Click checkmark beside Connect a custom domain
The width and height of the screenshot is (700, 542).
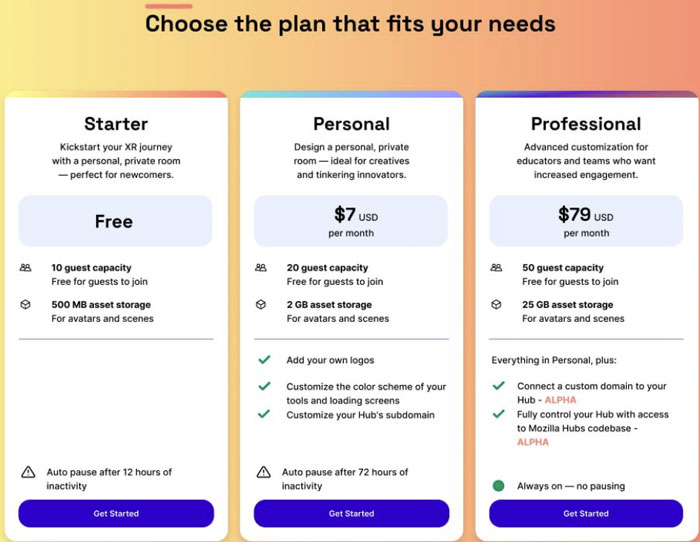point(499,385)
